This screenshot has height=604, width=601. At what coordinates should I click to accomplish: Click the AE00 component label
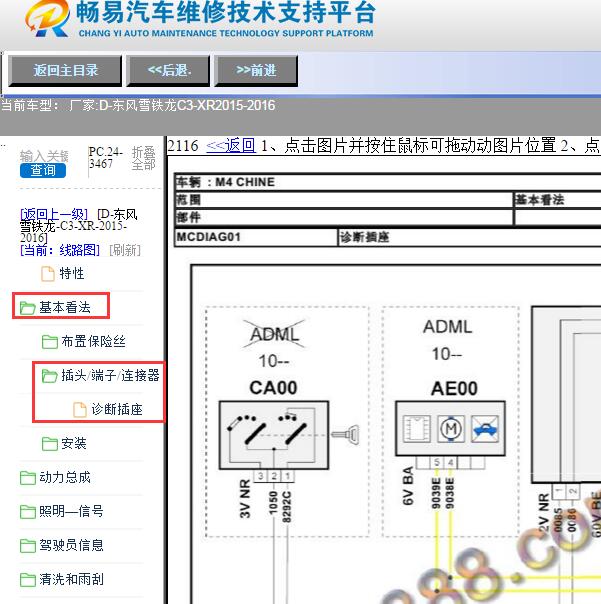[x=454, y=388]
